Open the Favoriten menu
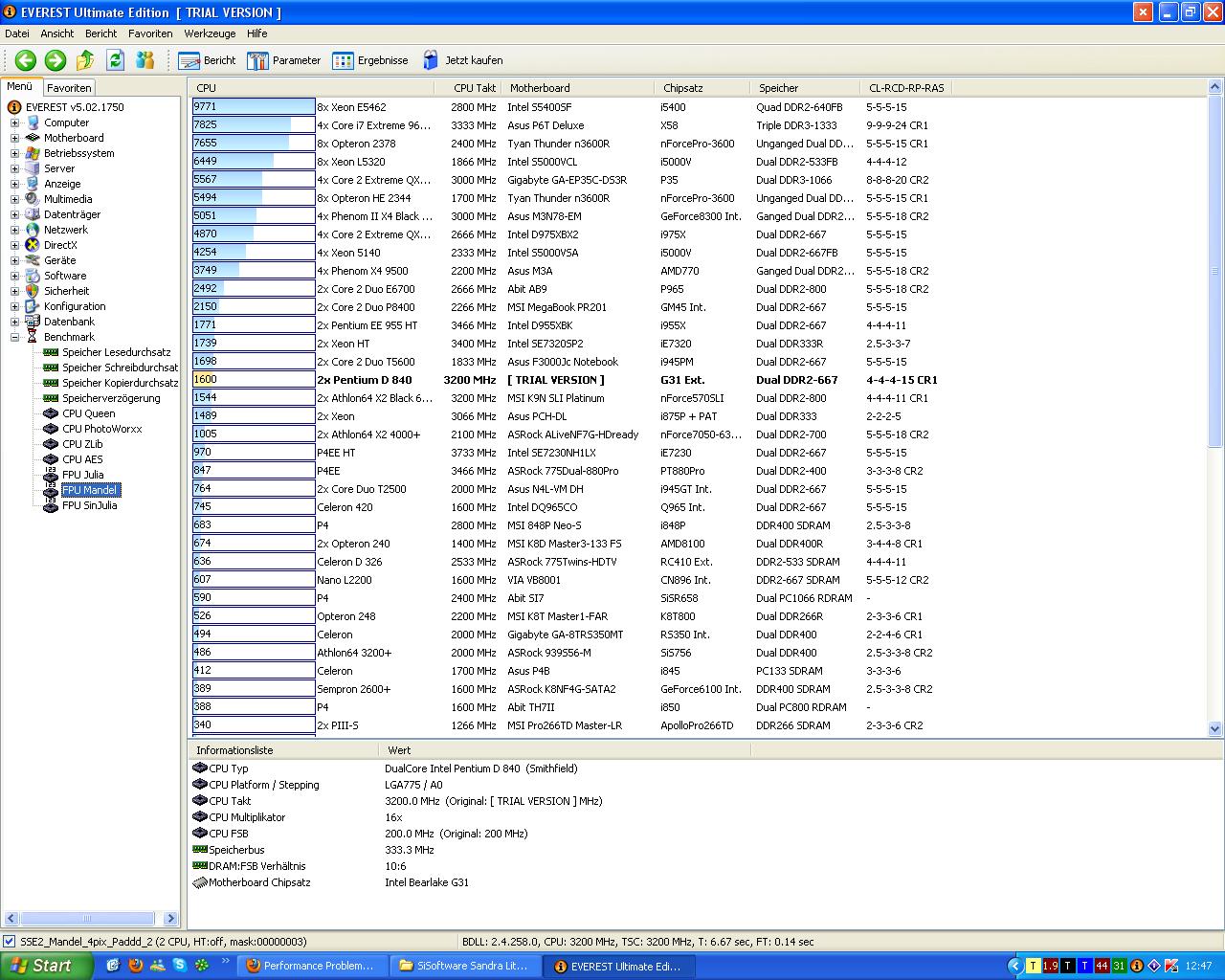Screen dimensions: 1225x980 (x=150, y=33)
